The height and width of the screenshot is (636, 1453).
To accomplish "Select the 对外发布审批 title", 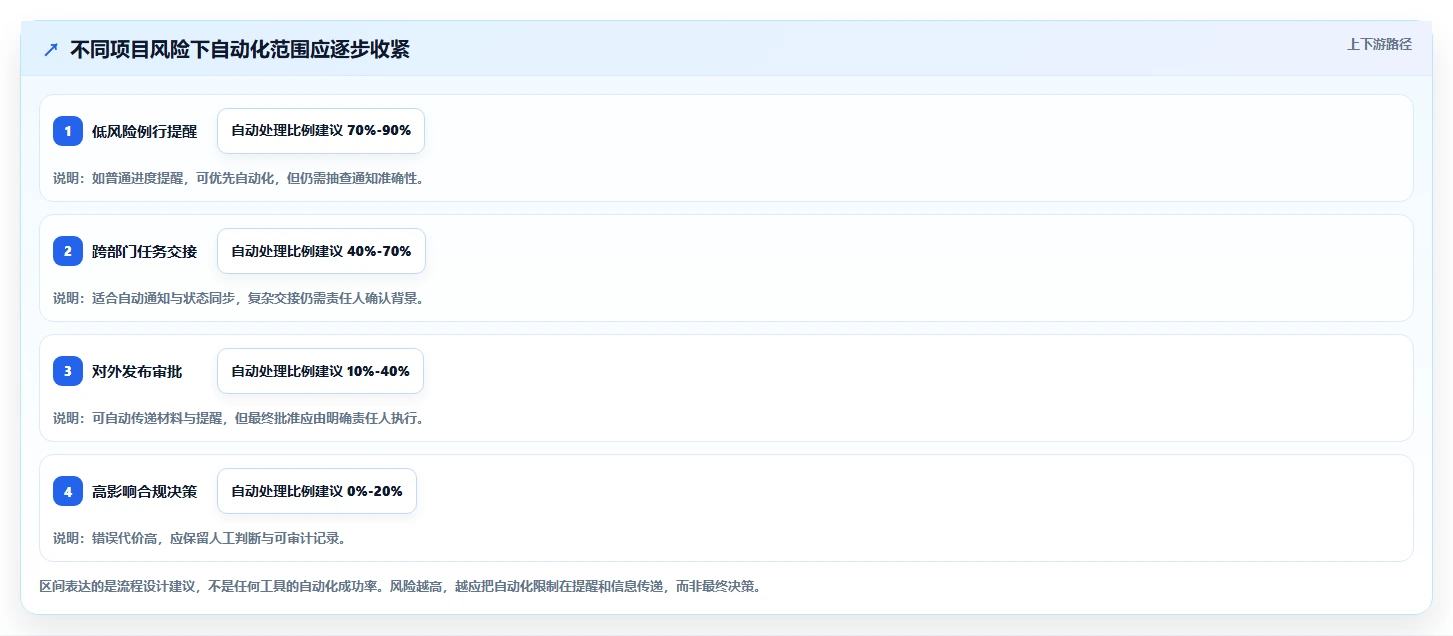I will [x=137, y=371].
